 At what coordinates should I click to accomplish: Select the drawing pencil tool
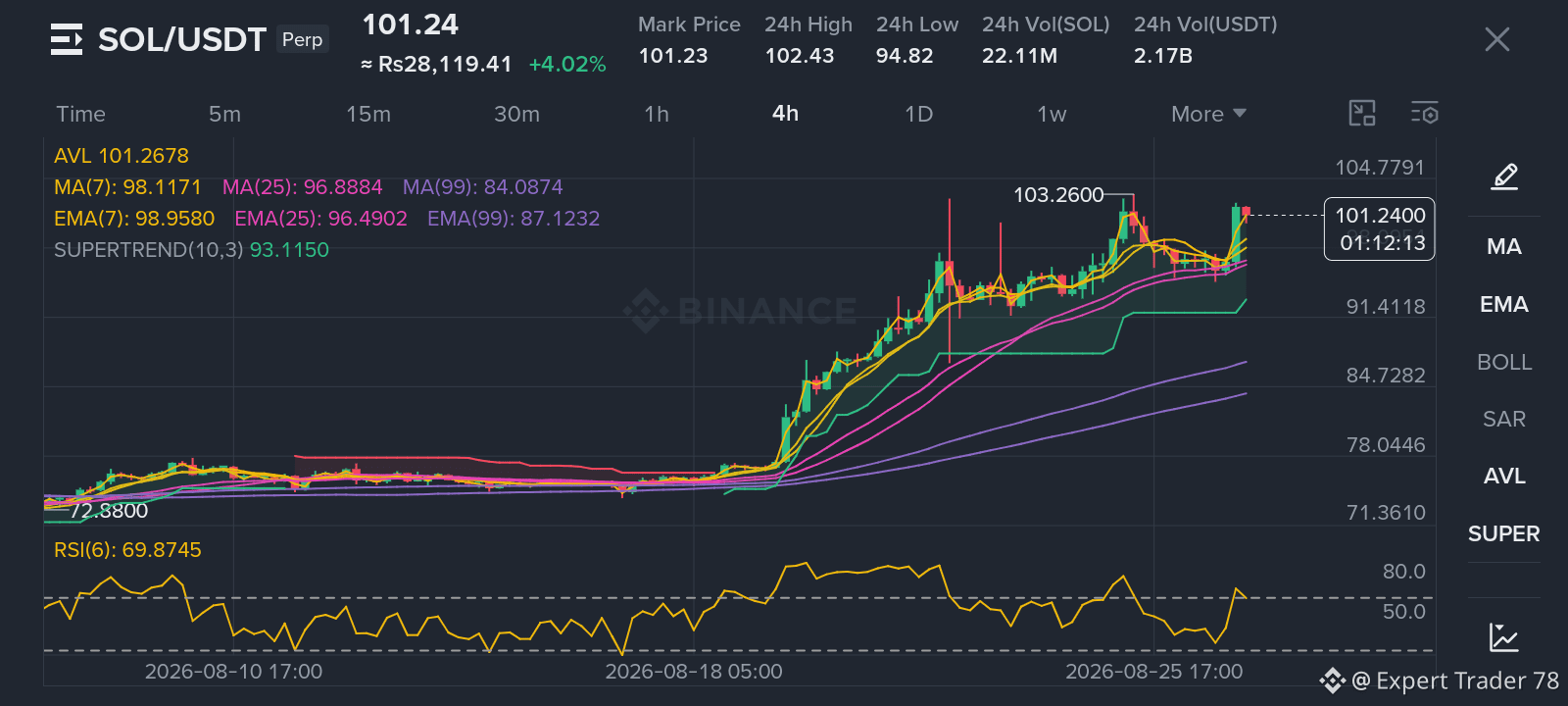point(1504,176)
